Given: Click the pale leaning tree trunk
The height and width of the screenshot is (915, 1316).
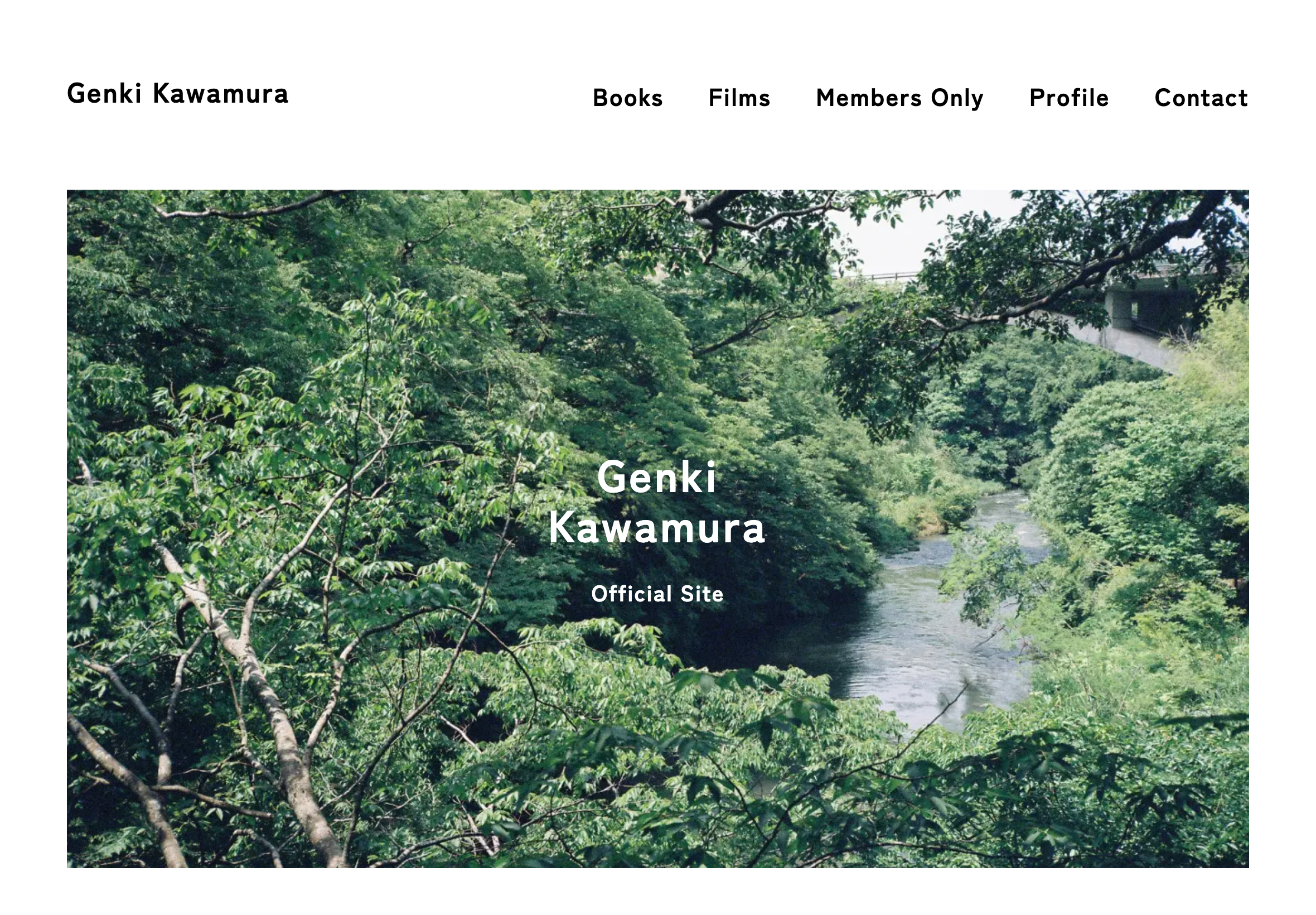Looking at the screenshot, I should [x=246, y=688].
